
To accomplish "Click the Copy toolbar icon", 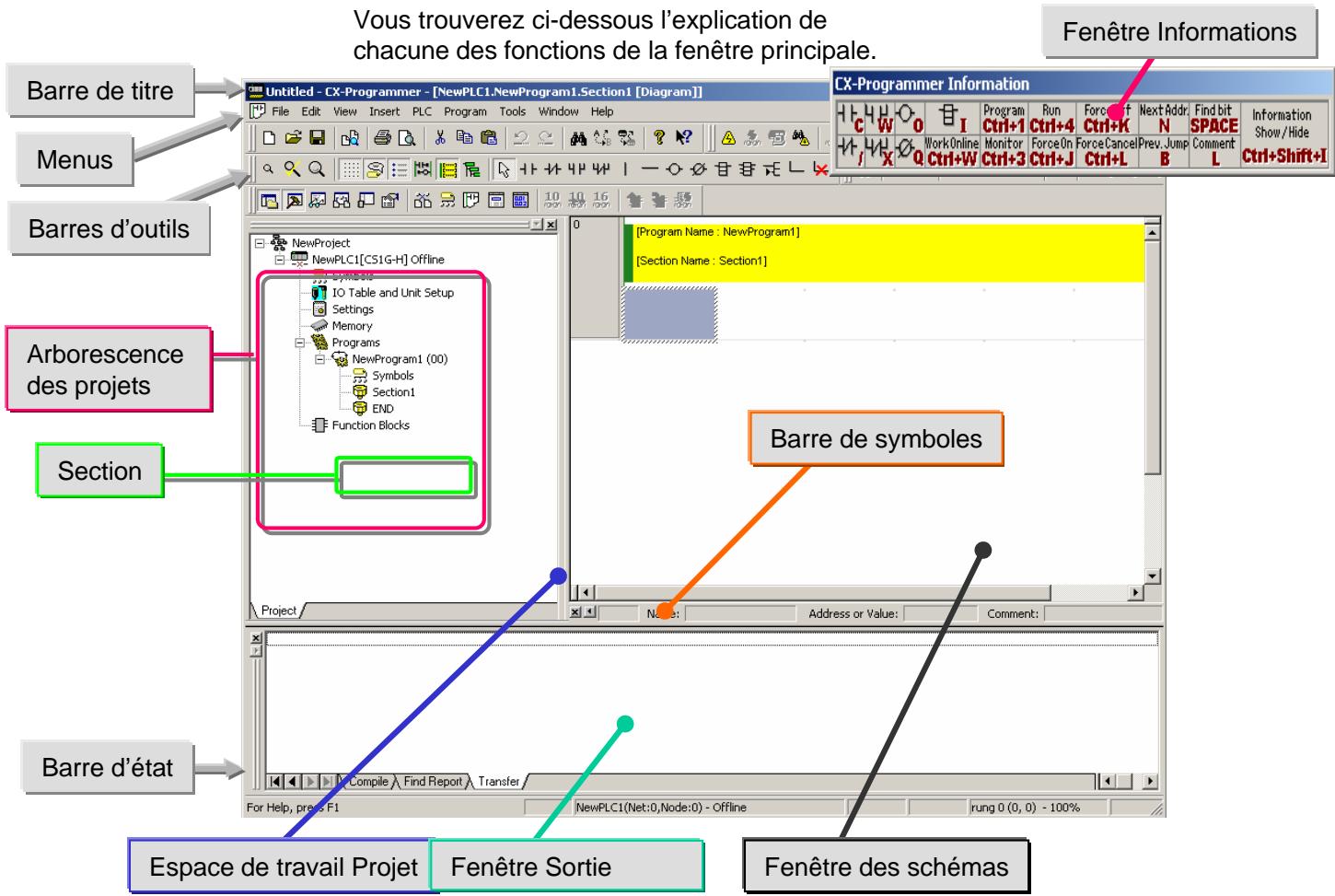I will (x=465, y=138).
